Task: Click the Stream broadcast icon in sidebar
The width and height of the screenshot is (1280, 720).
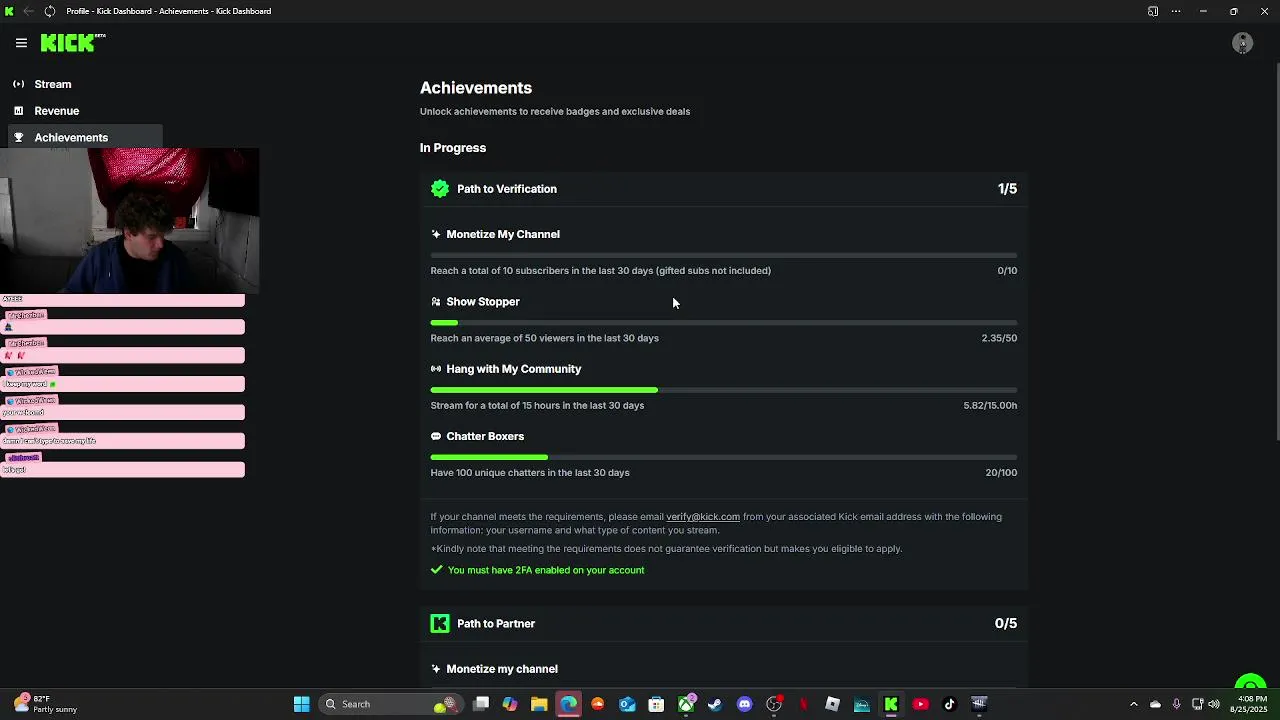Action: point(18,84)
